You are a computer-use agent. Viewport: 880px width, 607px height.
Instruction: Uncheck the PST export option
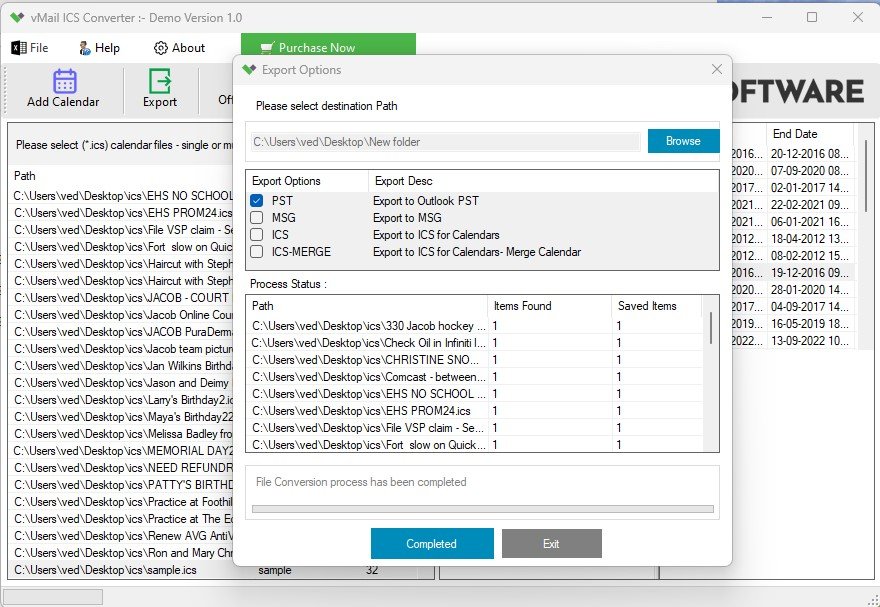(257, 201)
